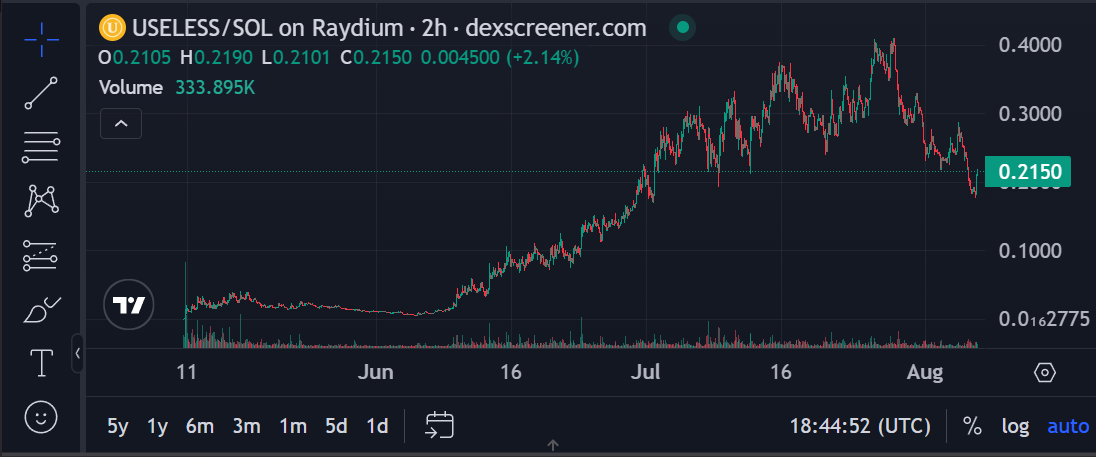Click the 0.1000 price axis label
This screenshot has height=457, width=1096.
click(1030, 250)
